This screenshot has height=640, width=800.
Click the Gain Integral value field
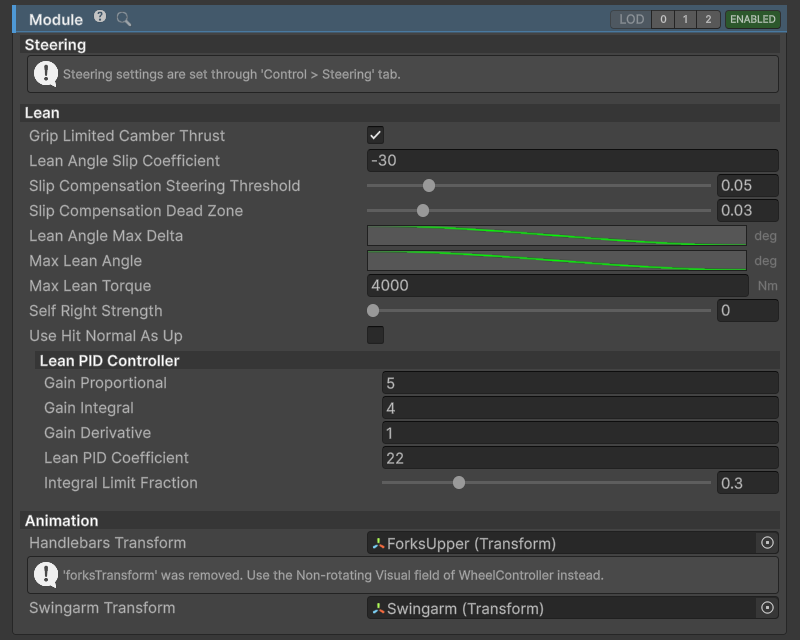click(x=580, y=408)
